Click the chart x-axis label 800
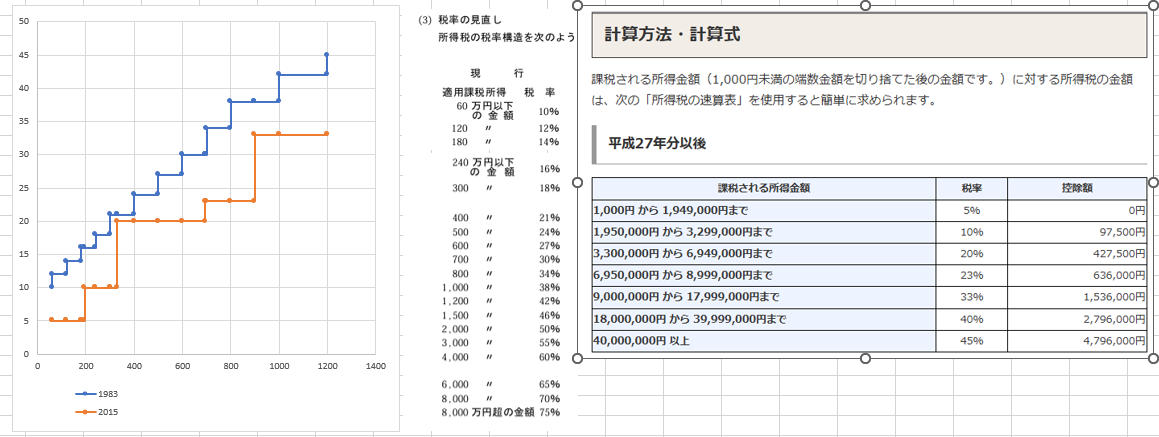1159x437 pixels. click(x=231, y=365)
